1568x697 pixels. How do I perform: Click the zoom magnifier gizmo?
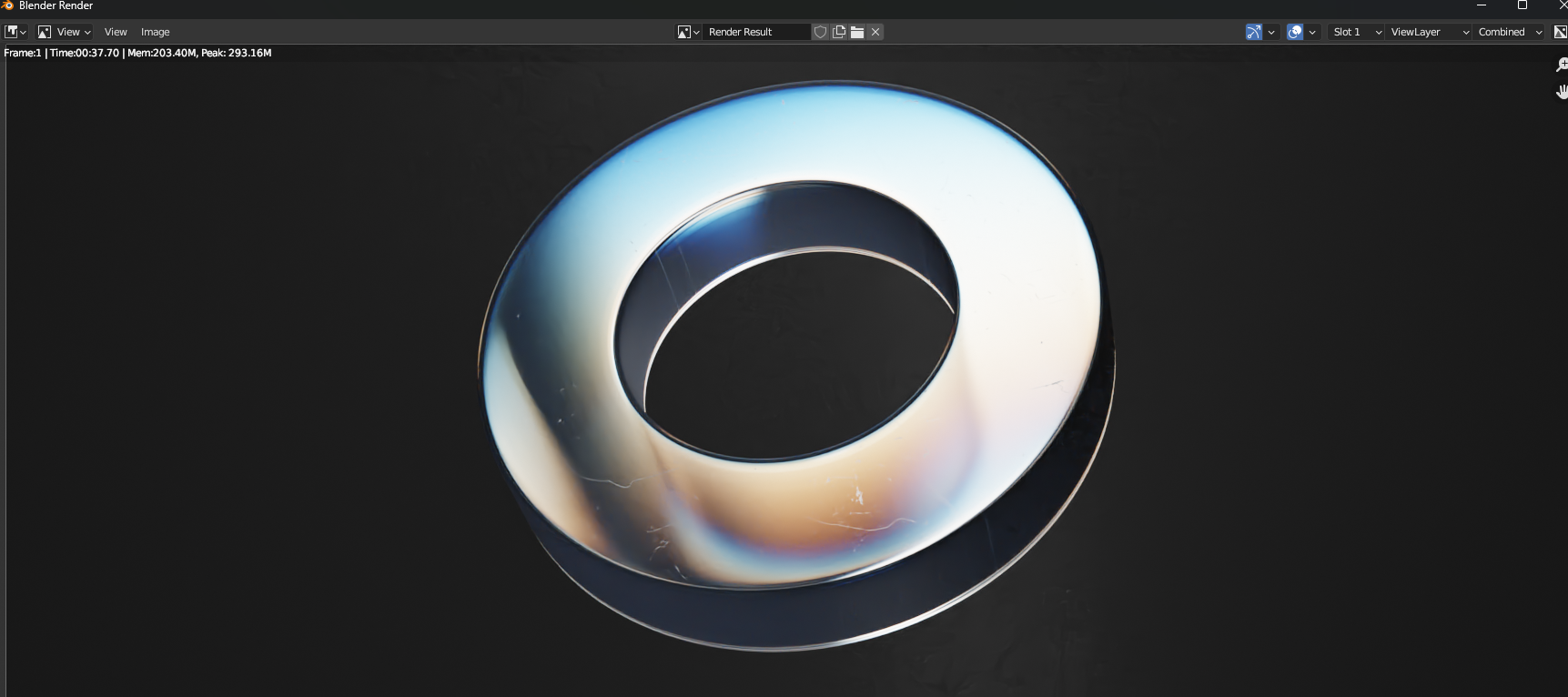[1562, 65]
